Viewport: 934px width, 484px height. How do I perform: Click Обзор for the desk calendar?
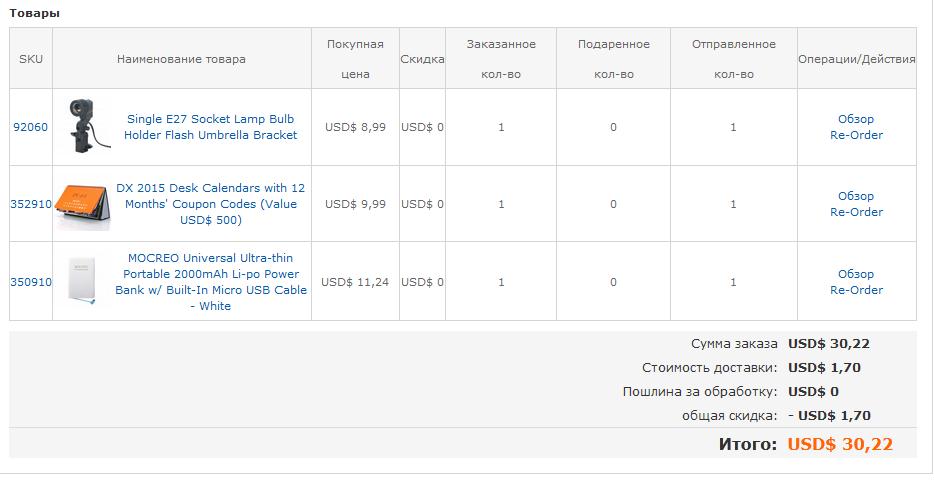tap(856, 196)
